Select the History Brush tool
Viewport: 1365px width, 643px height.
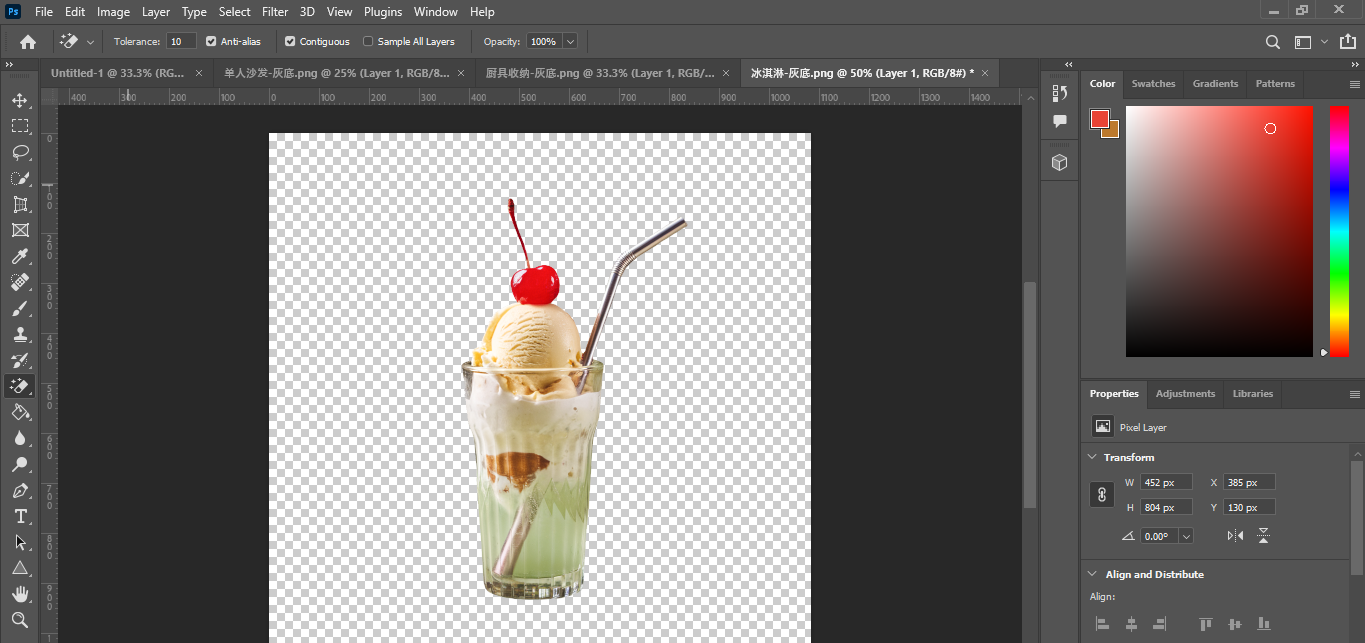tap(20, 360)
